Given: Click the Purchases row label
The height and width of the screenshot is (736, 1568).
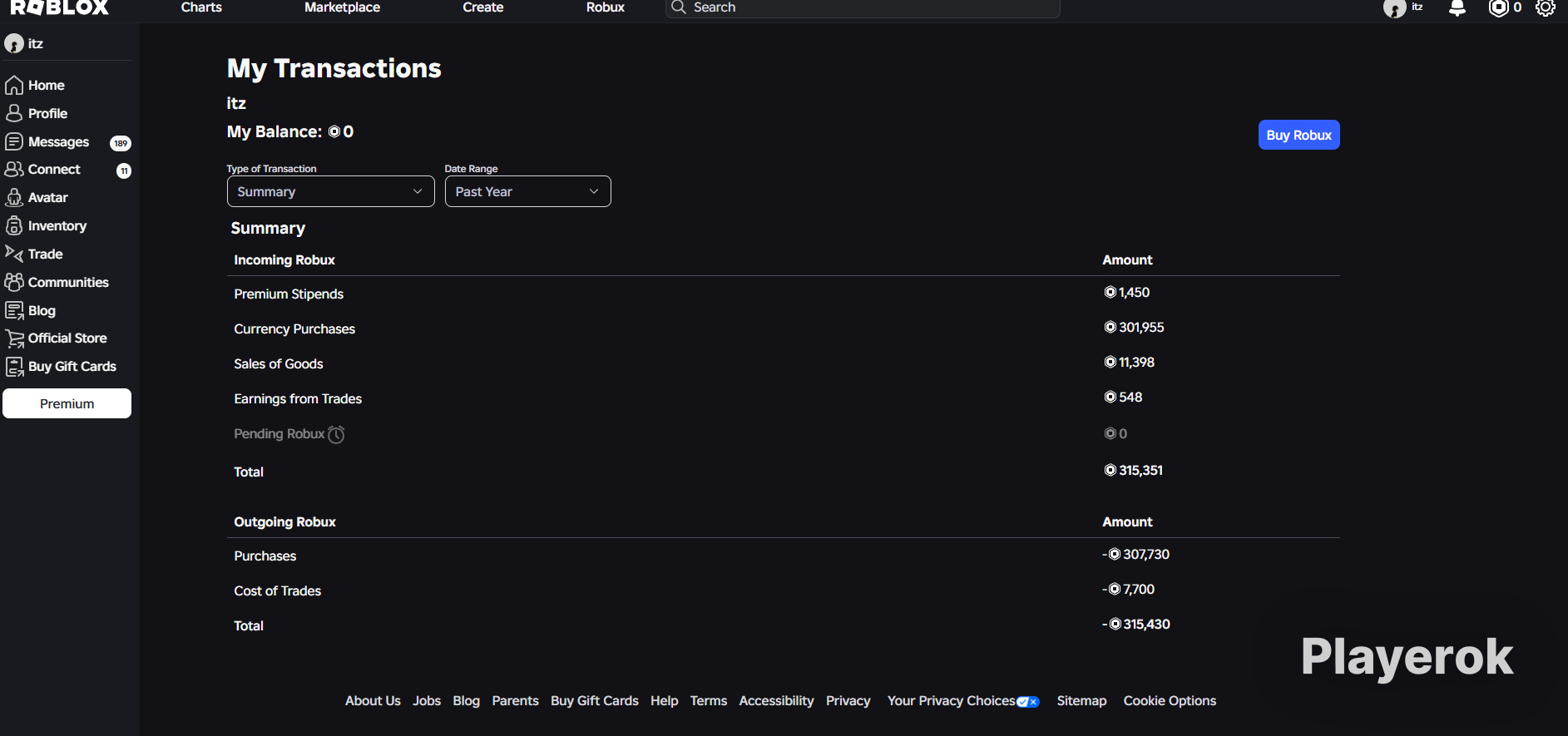Looking at the screenshot, I should tap(265, 556).
